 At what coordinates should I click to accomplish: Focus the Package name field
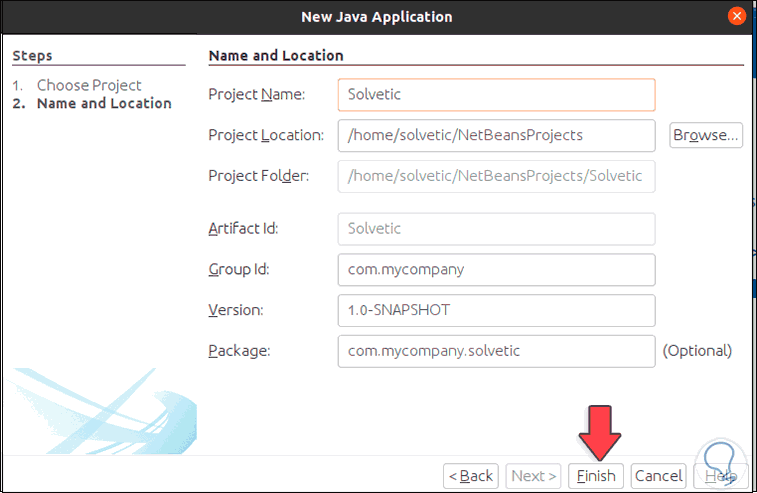pyautogui.click(x=496, y=351)
